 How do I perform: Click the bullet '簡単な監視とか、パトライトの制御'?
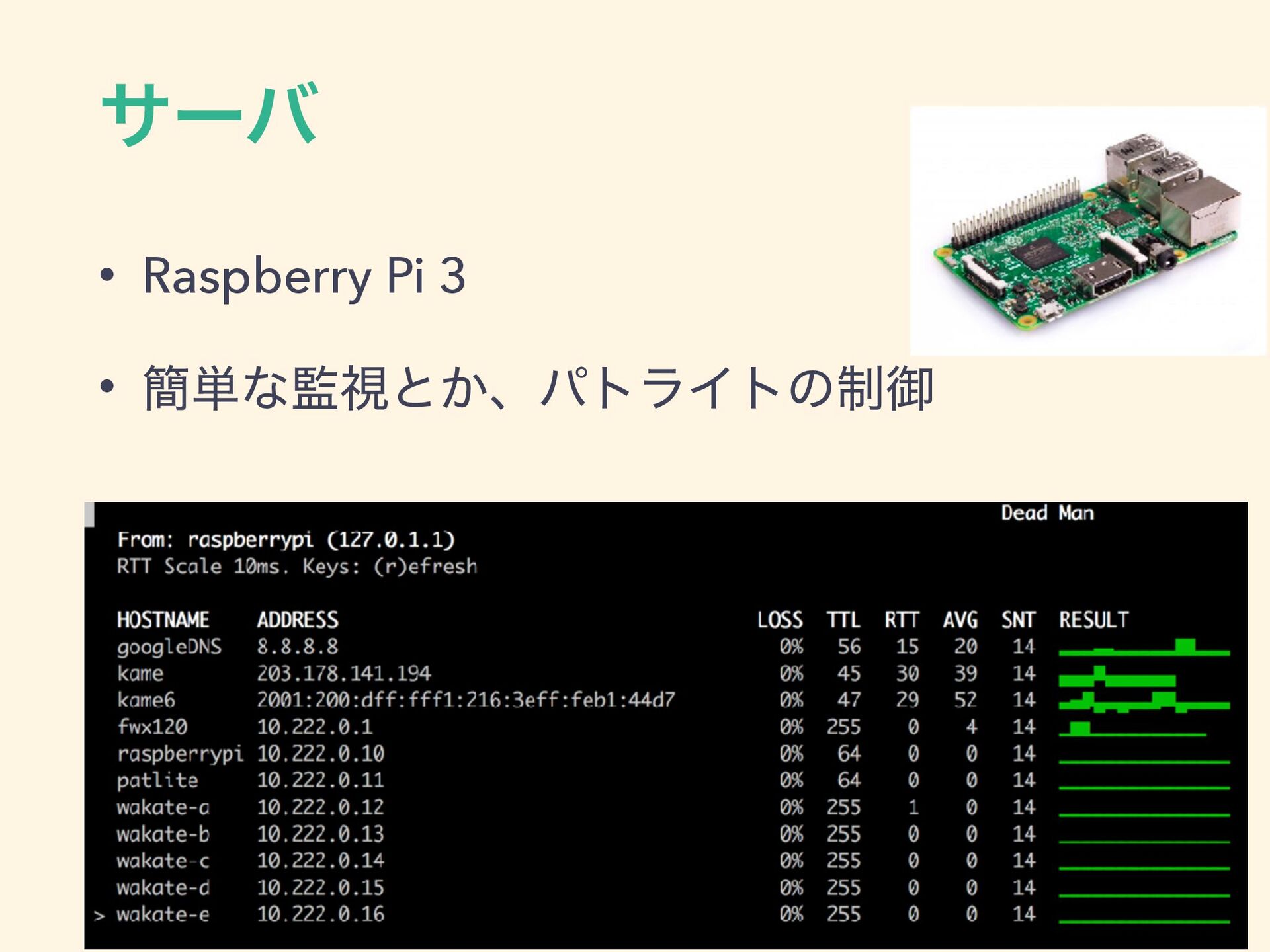tap(538, 389)
